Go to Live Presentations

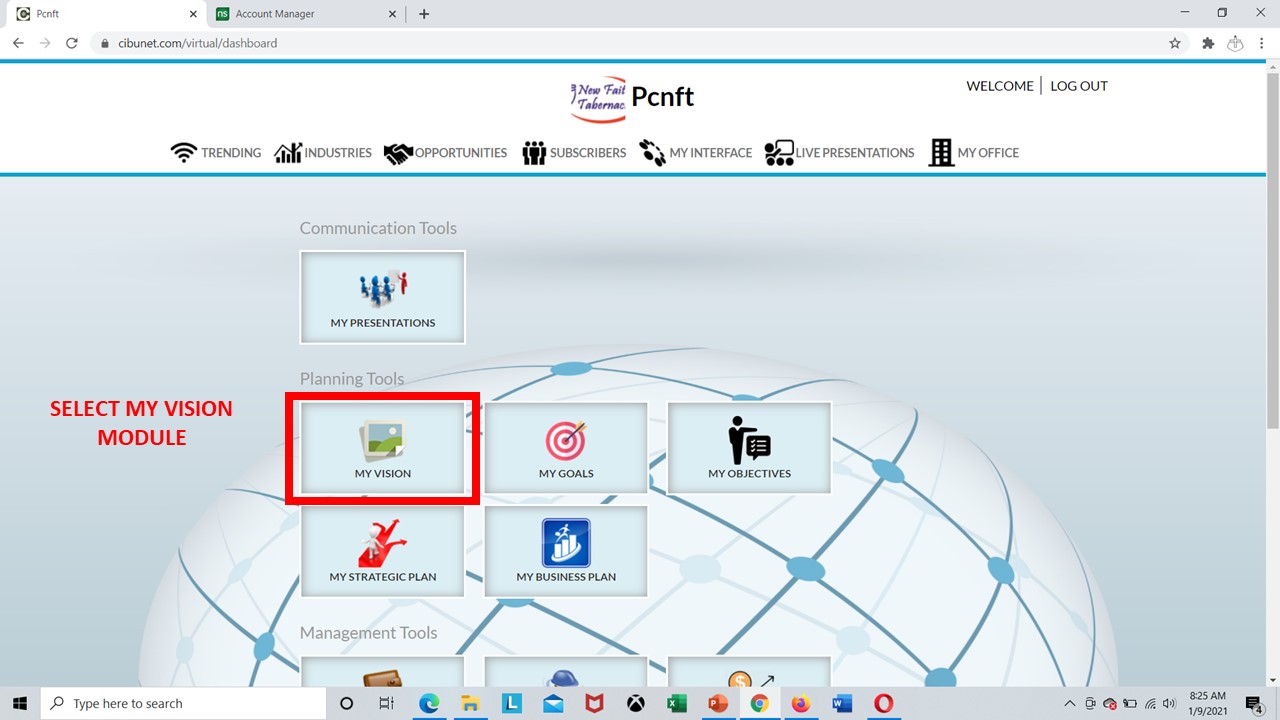click(x=840, y=153)
